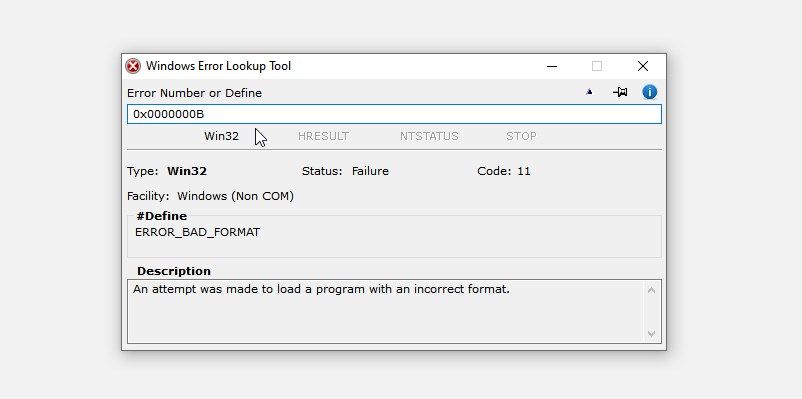
Task: Click the ERROR_BAD_FORMAT define text
Action: [197, 232]
